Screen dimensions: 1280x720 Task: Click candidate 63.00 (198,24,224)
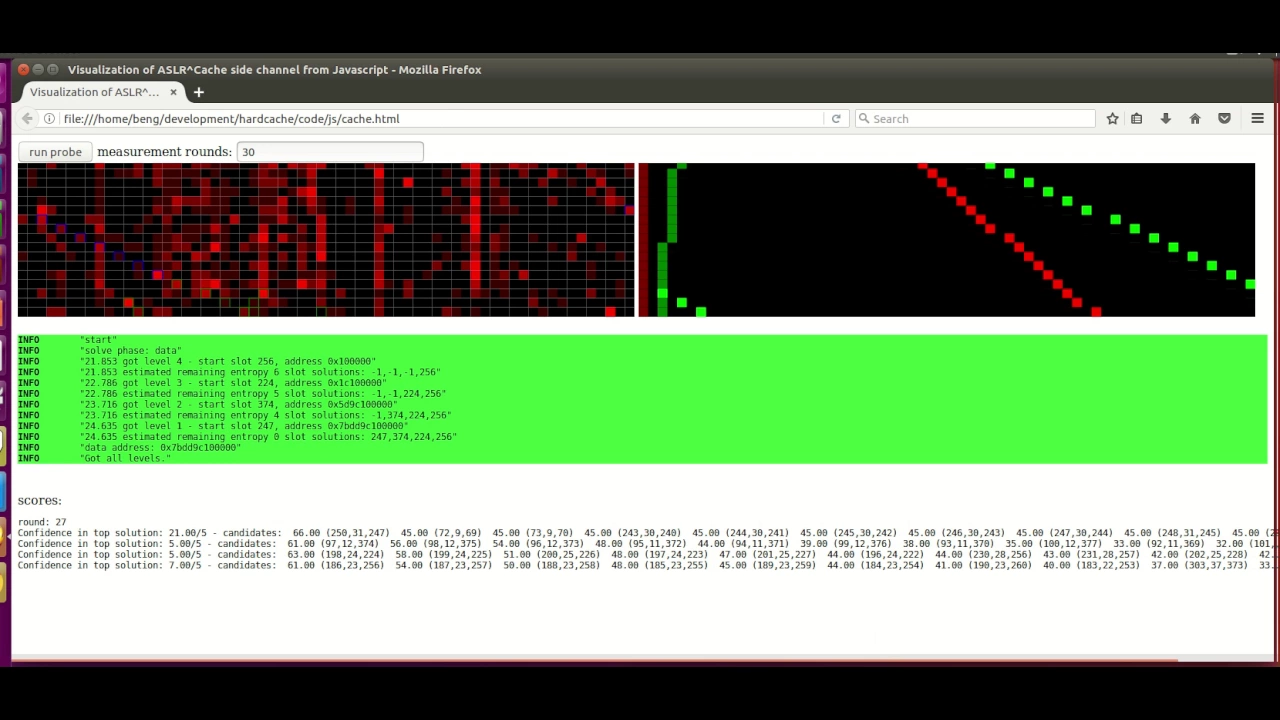pyautogui.click(x=335, y=554)
